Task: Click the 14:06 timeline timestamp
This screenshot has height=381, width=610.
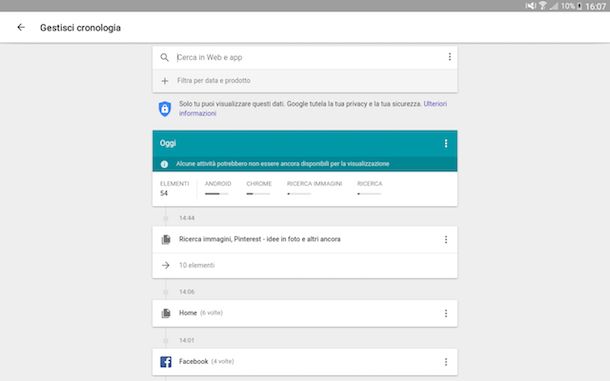Action: [x=187, y=292]
